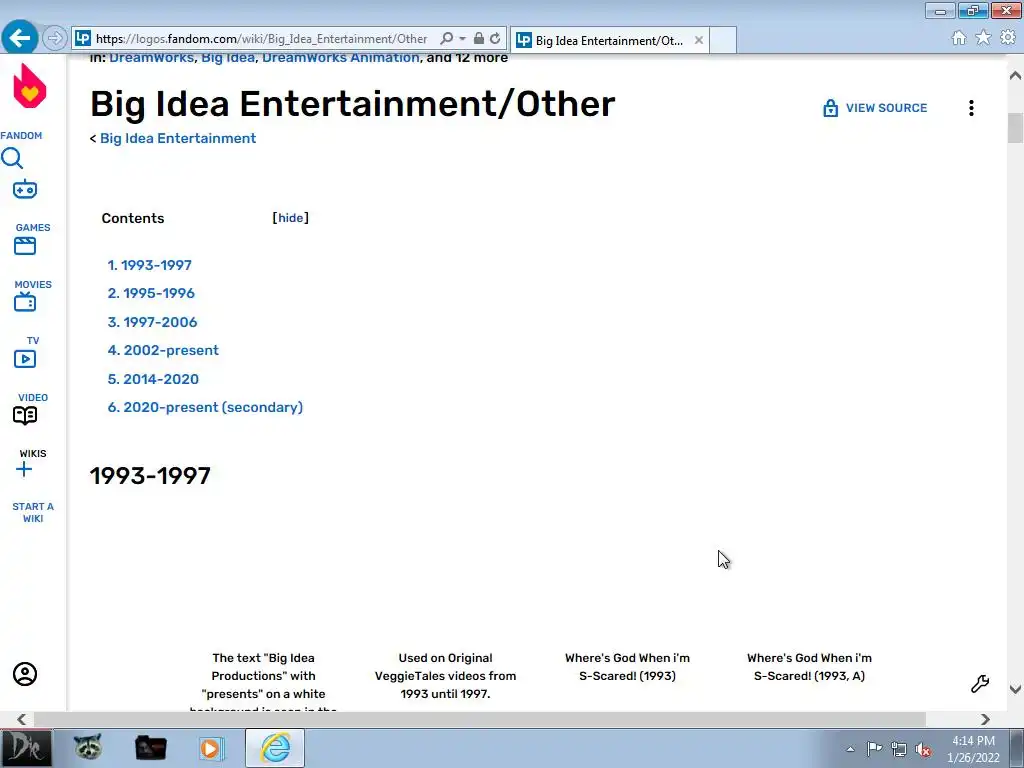Jump to section 4. 2002-present

[163, 350]
